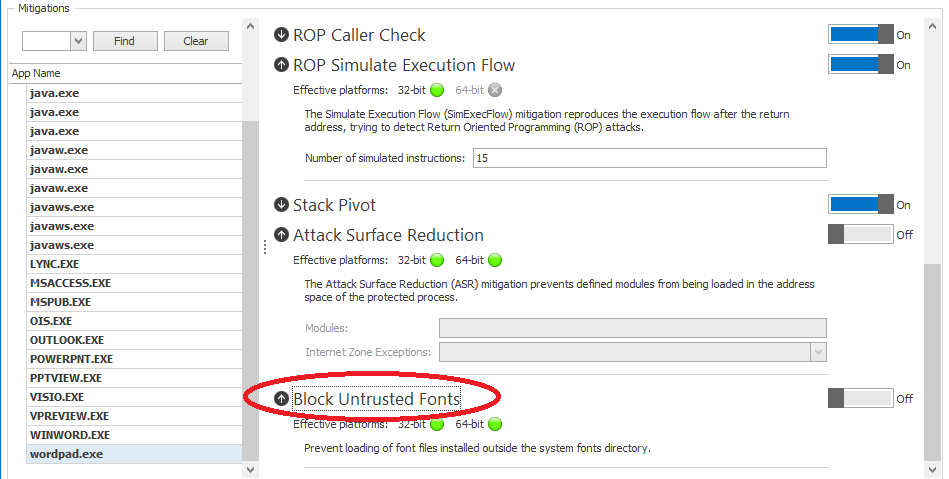Collapse ROP Simulate Execution Flow arrow icon
949x479 pixels.
pyautogui.click(x=281, y=65)
